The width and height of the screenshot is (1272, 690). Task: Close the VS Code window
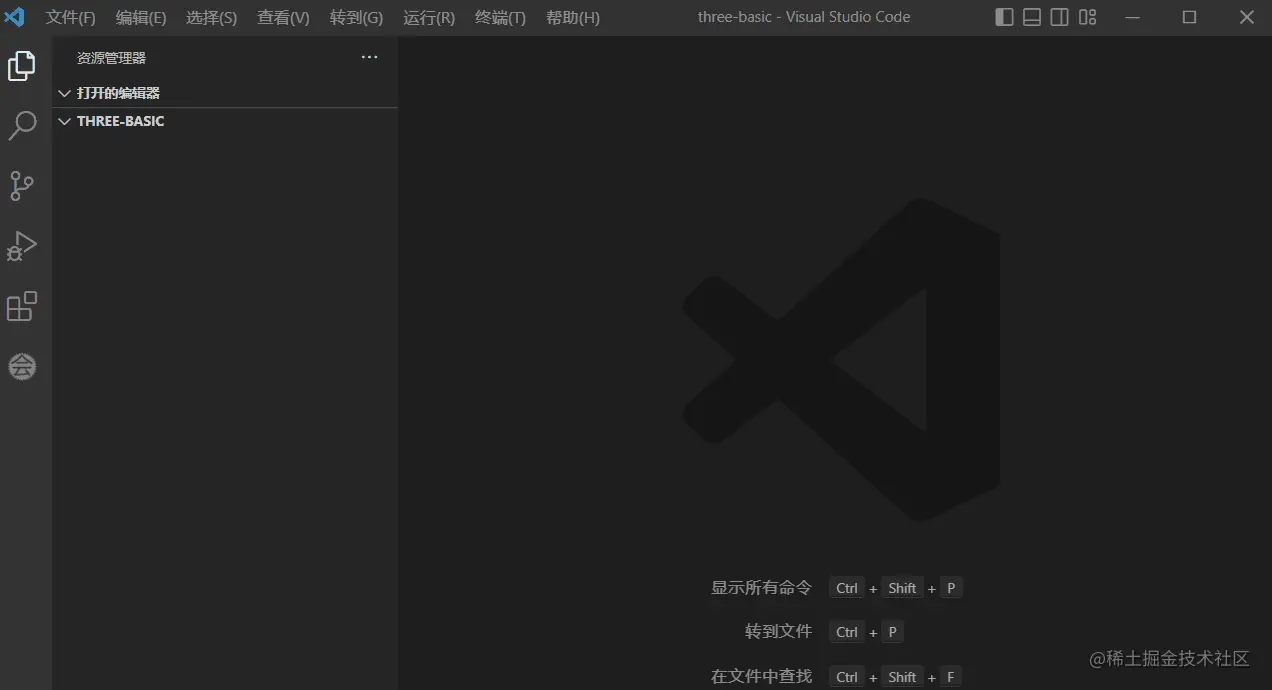1247,17
